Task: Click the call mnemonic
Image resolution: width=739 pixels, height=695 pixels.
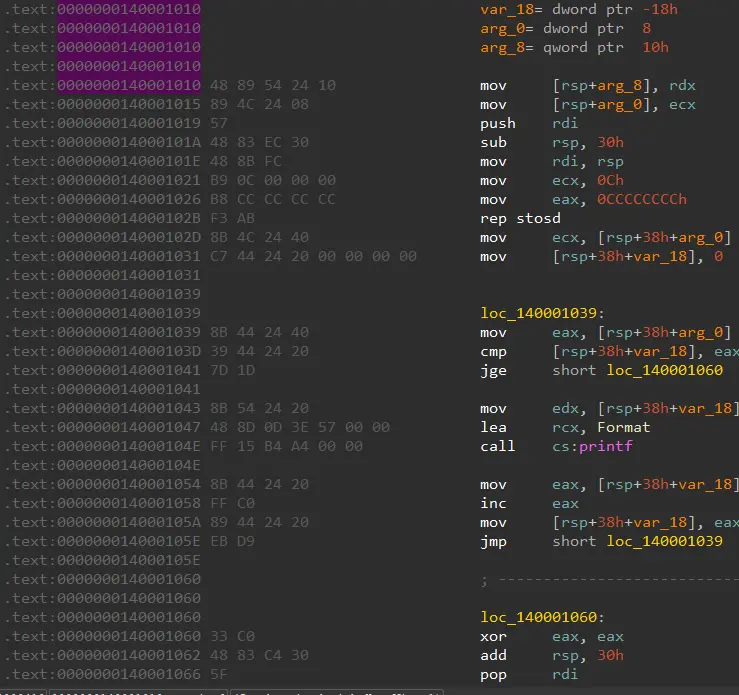Action: 498,446
